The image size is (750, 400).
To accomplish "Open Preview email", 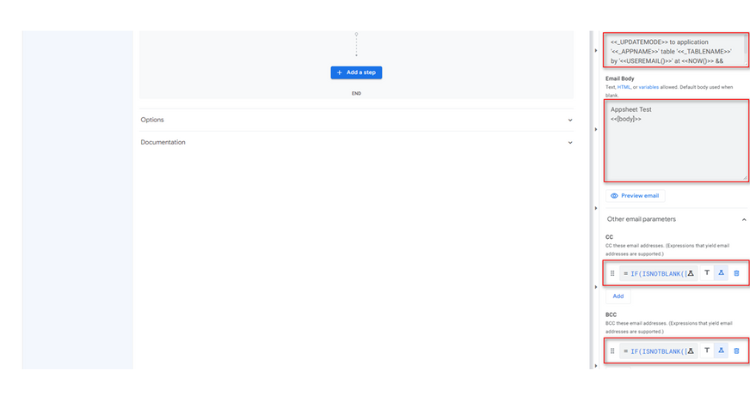I will 635,196.
